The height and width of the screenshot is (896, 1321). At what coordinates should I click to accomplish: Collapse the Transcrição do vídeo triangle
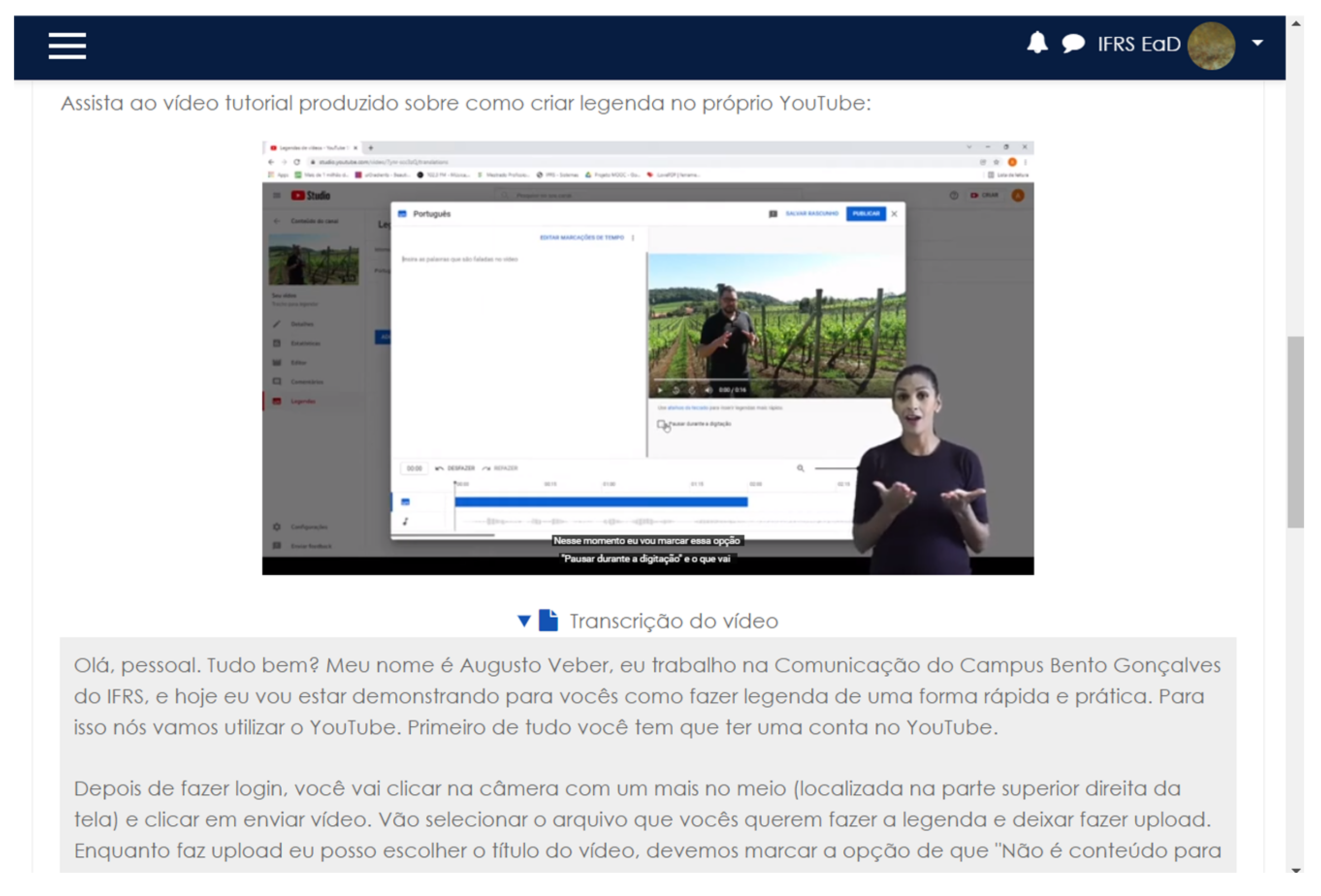point(524,621)
